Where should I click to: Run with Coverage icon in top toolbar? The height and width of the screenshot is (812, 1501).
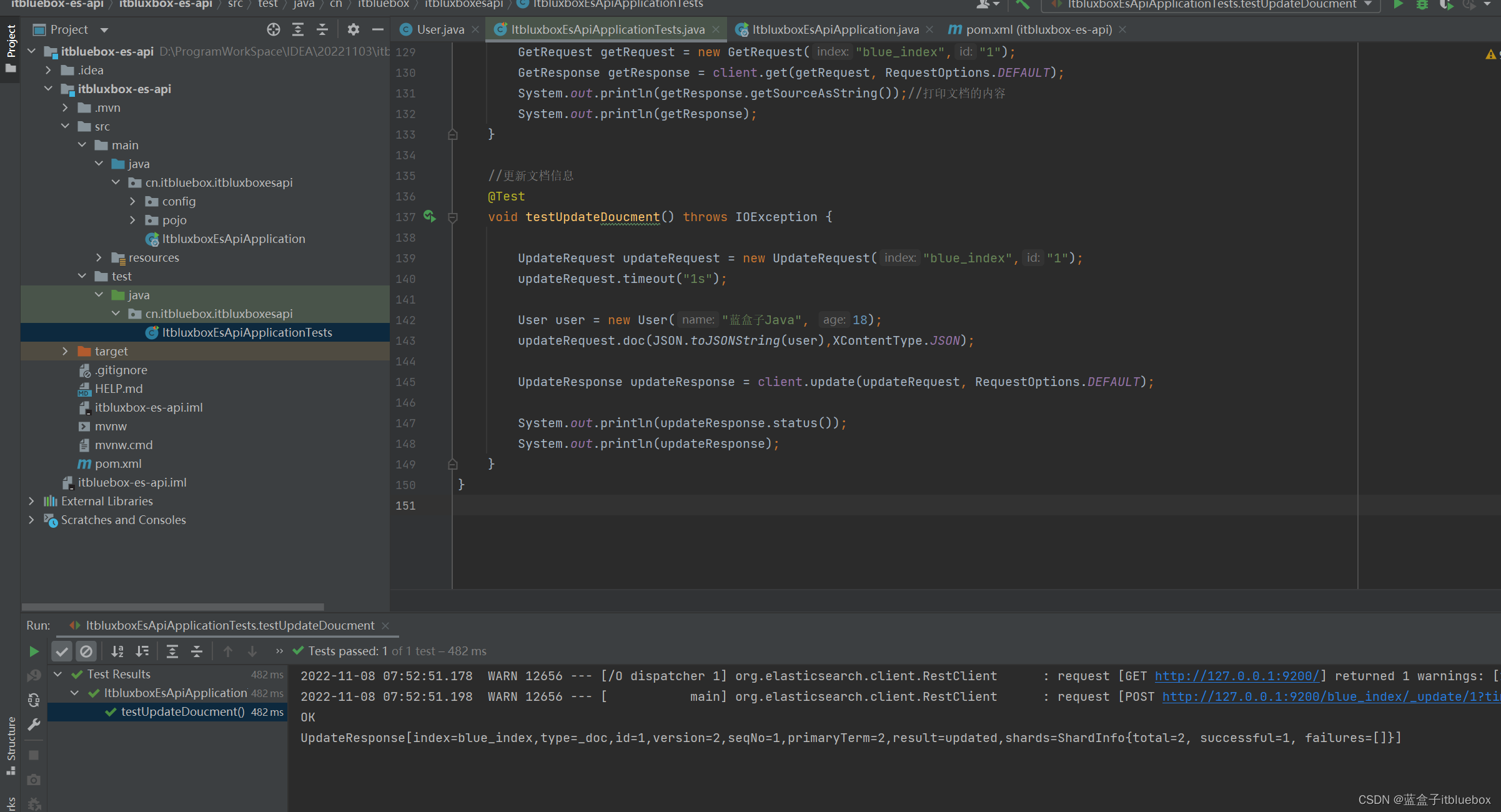pyautogui.click(x=1446, y=5)
